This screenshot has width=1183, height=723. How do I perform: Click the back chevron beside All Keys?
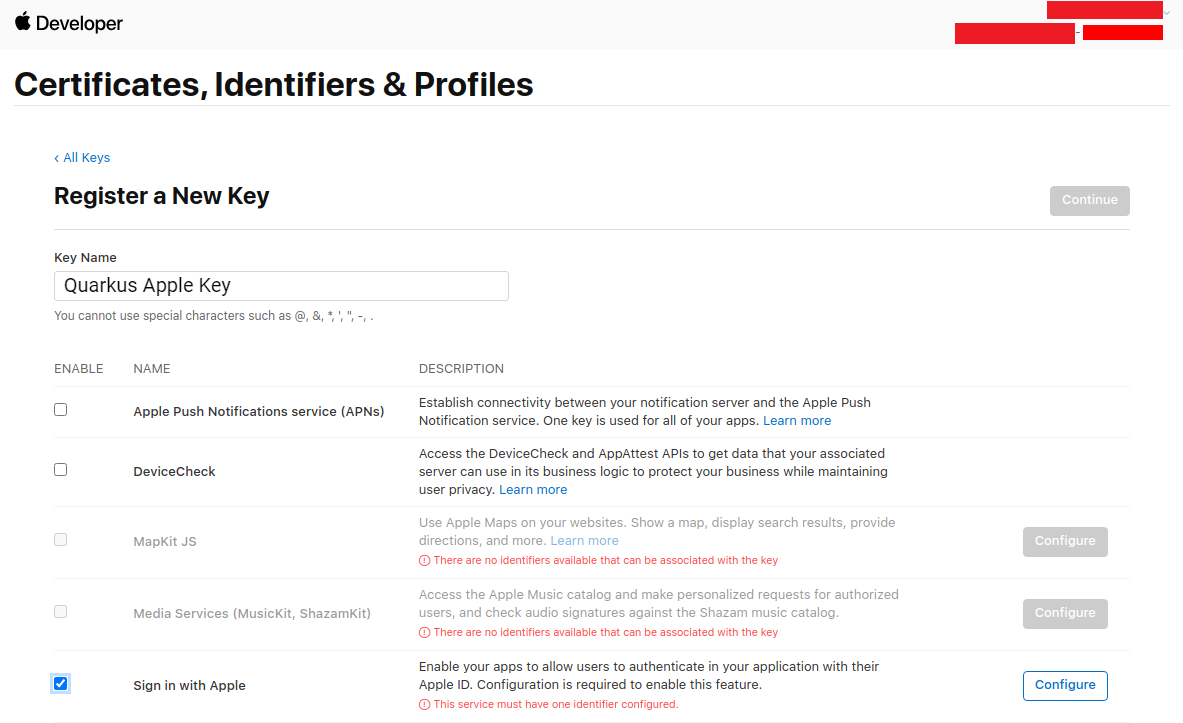click(57, 158)
